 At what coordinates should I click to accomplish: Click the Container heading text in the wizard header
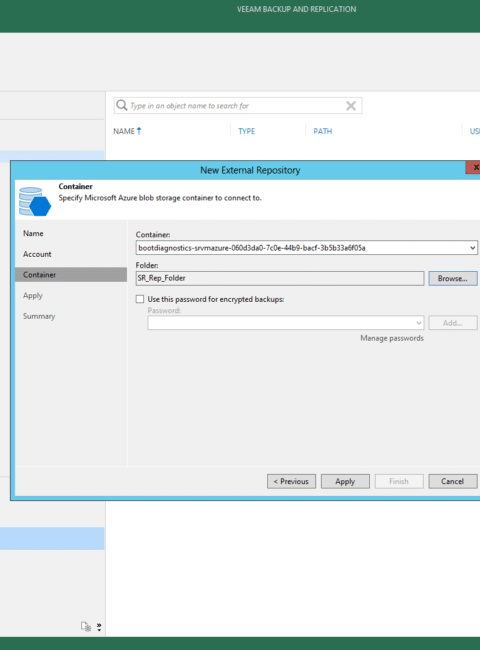pyautogui.click(x=75, y=187)
